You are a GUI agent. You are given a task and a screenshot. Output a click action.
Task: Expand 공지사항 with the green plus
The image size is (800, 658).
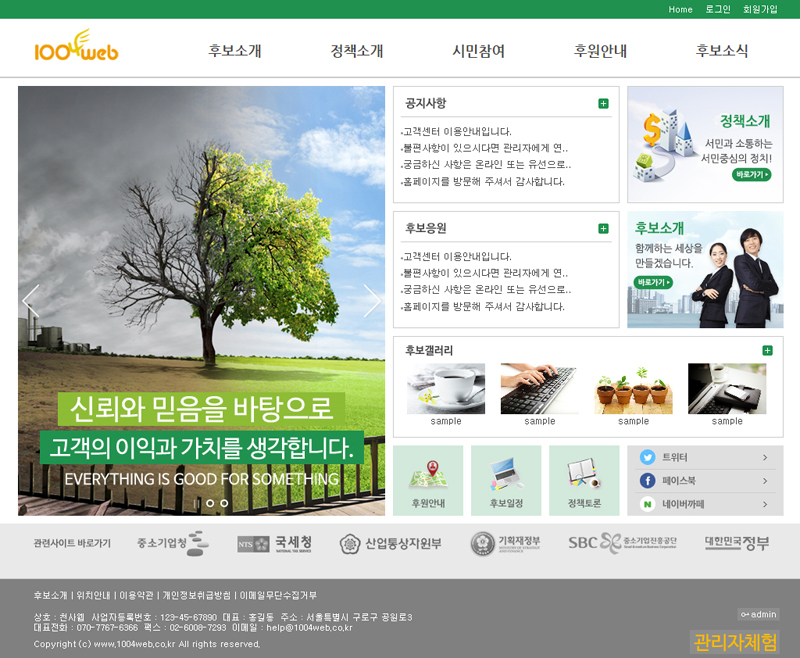click(x=603, y=103)
